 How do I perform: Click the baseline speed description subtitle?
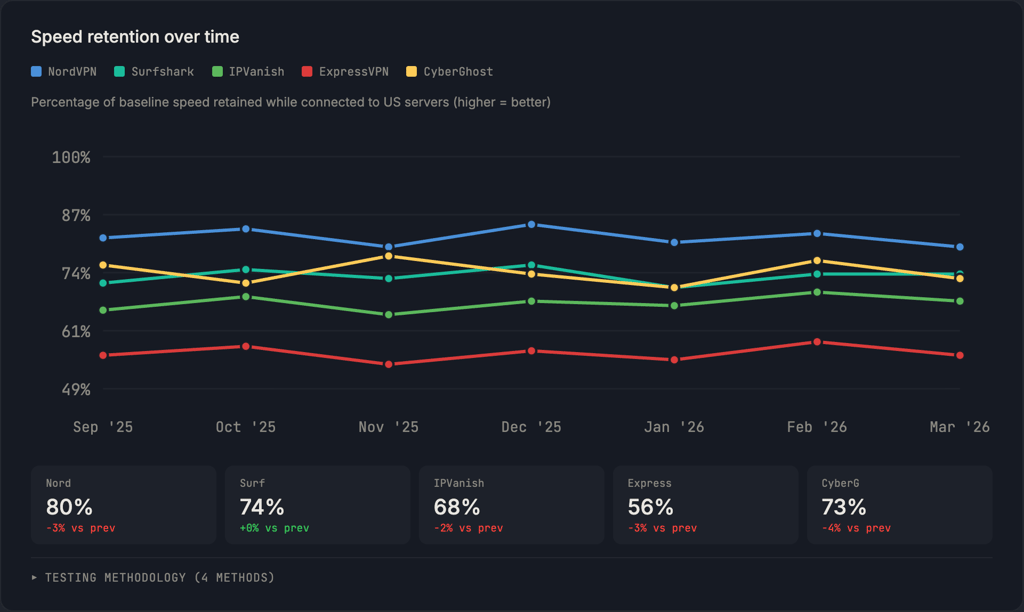click(x=291, y=103)
